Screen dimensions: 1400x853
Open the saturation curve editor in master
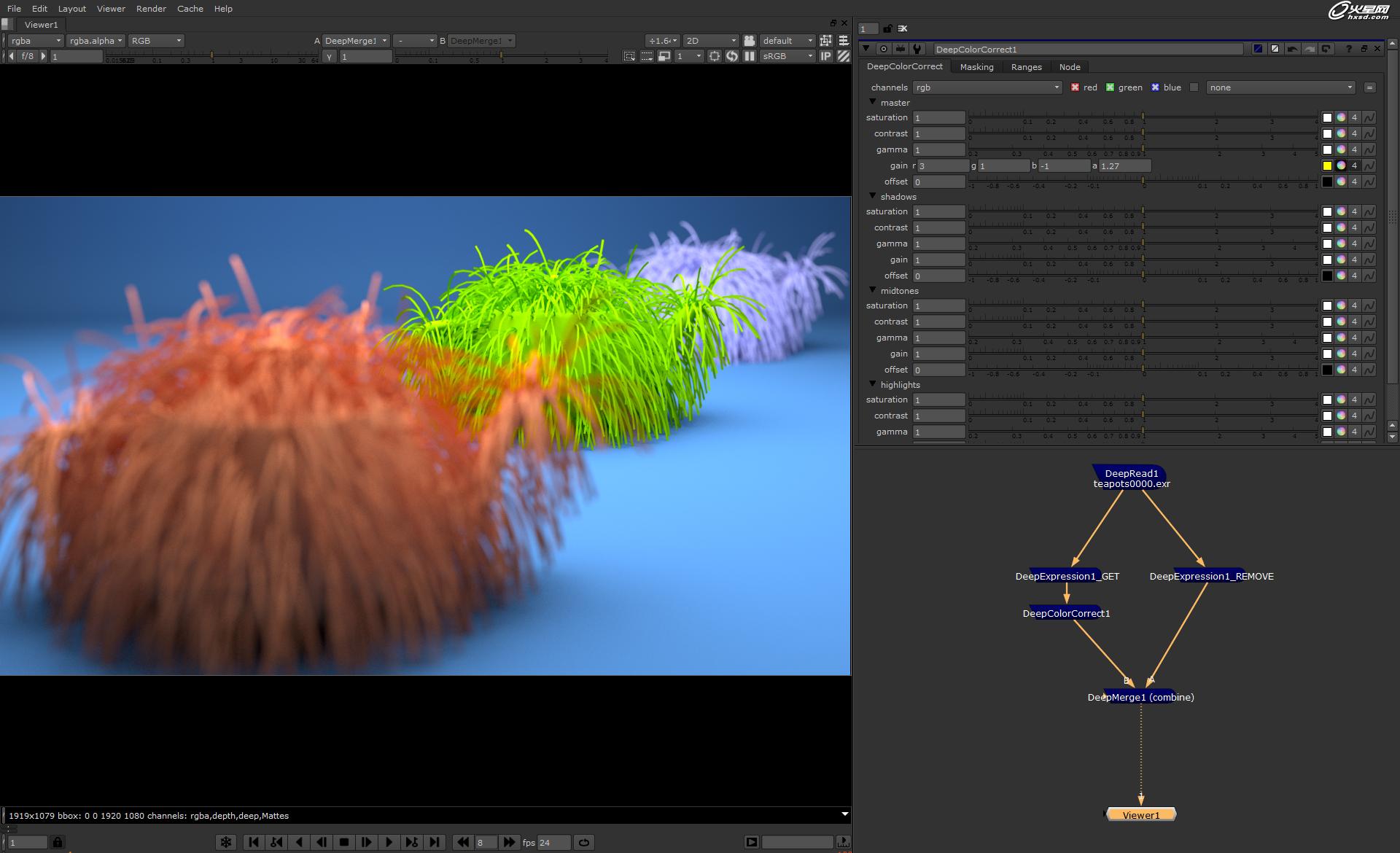coord(1369,117)
